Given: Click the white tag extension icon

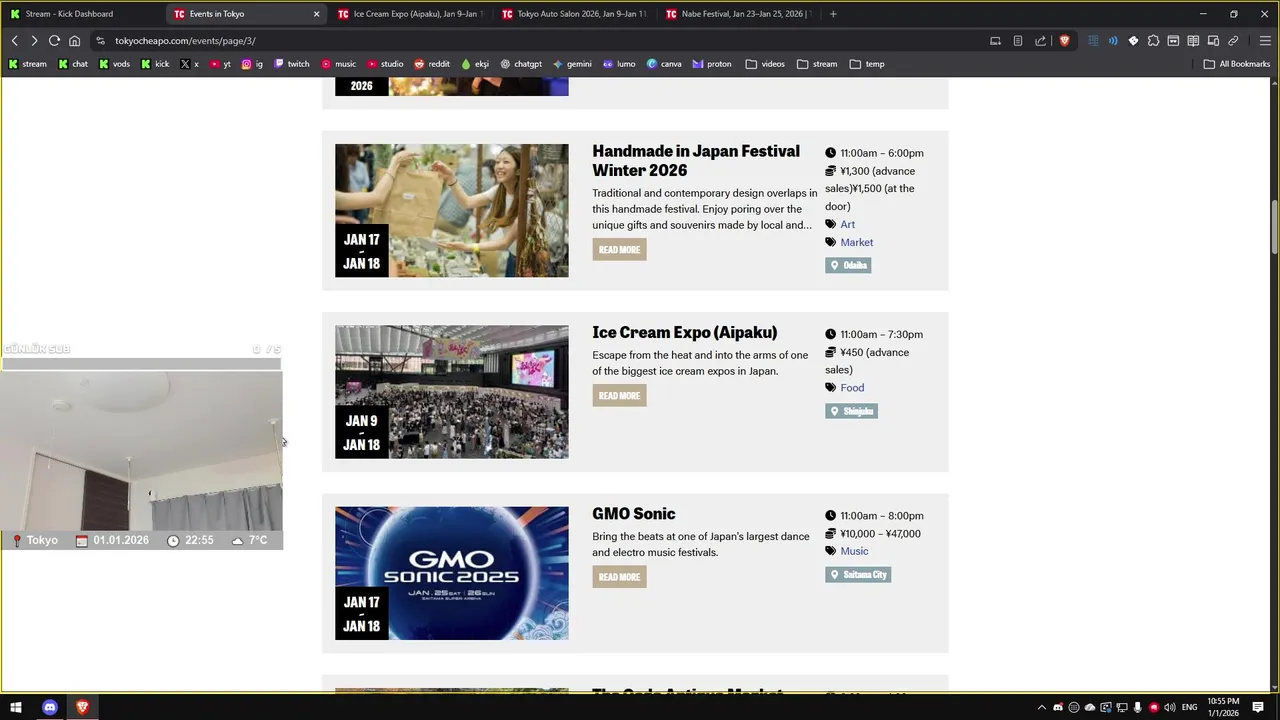Looking at the screenshot, I should 1133,41.
